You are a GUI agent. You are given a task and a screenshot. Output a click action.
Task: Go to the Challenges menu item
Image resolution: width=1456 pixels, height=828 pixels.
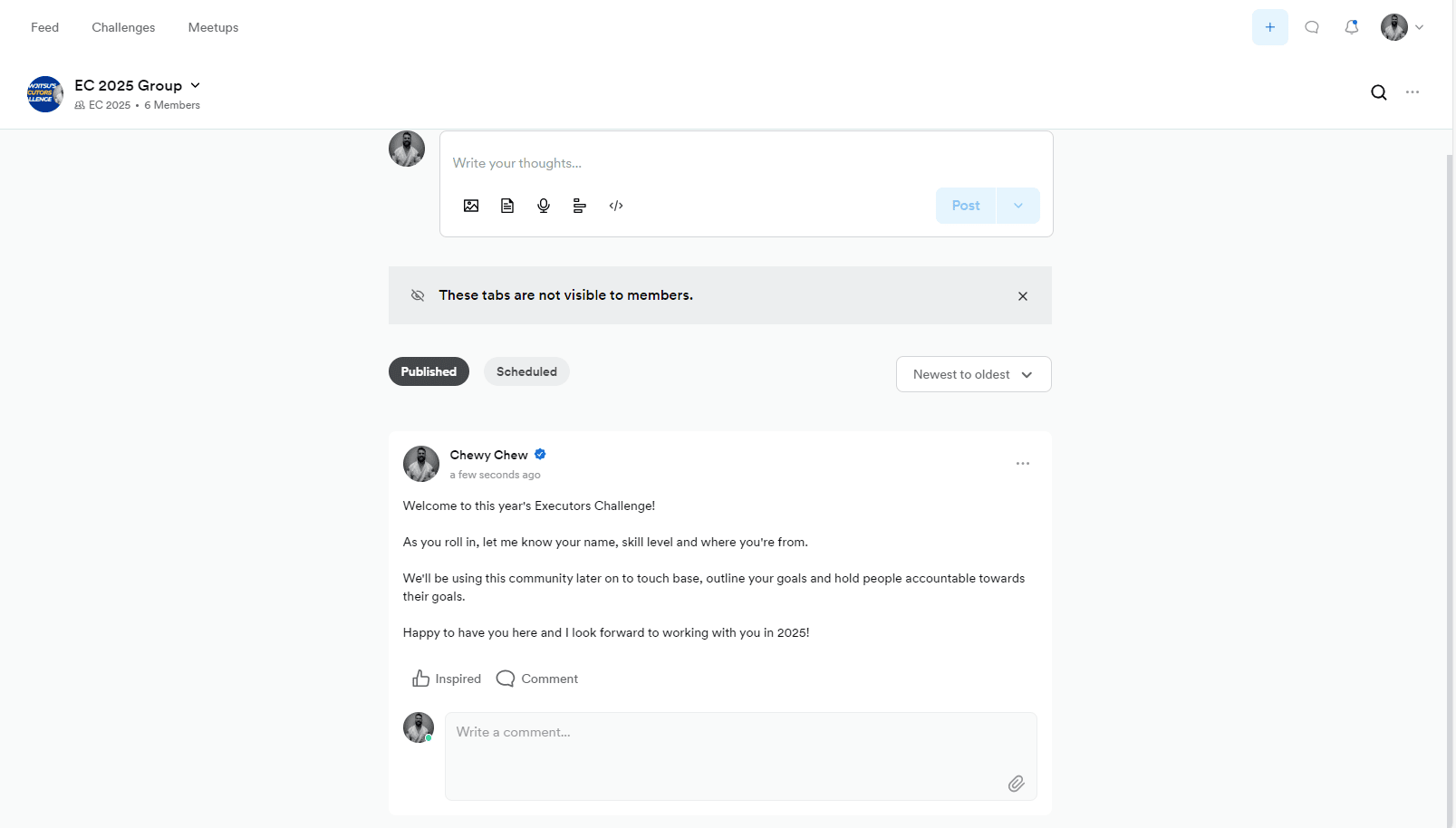pyautogui.click(x=123, y=27)
